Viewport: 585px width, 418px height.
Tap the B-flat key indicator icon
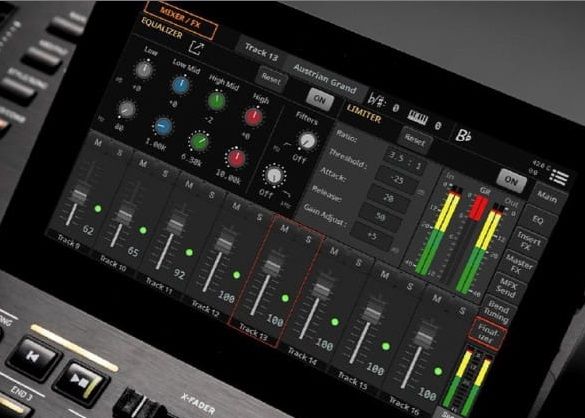[x=462, y=136]
